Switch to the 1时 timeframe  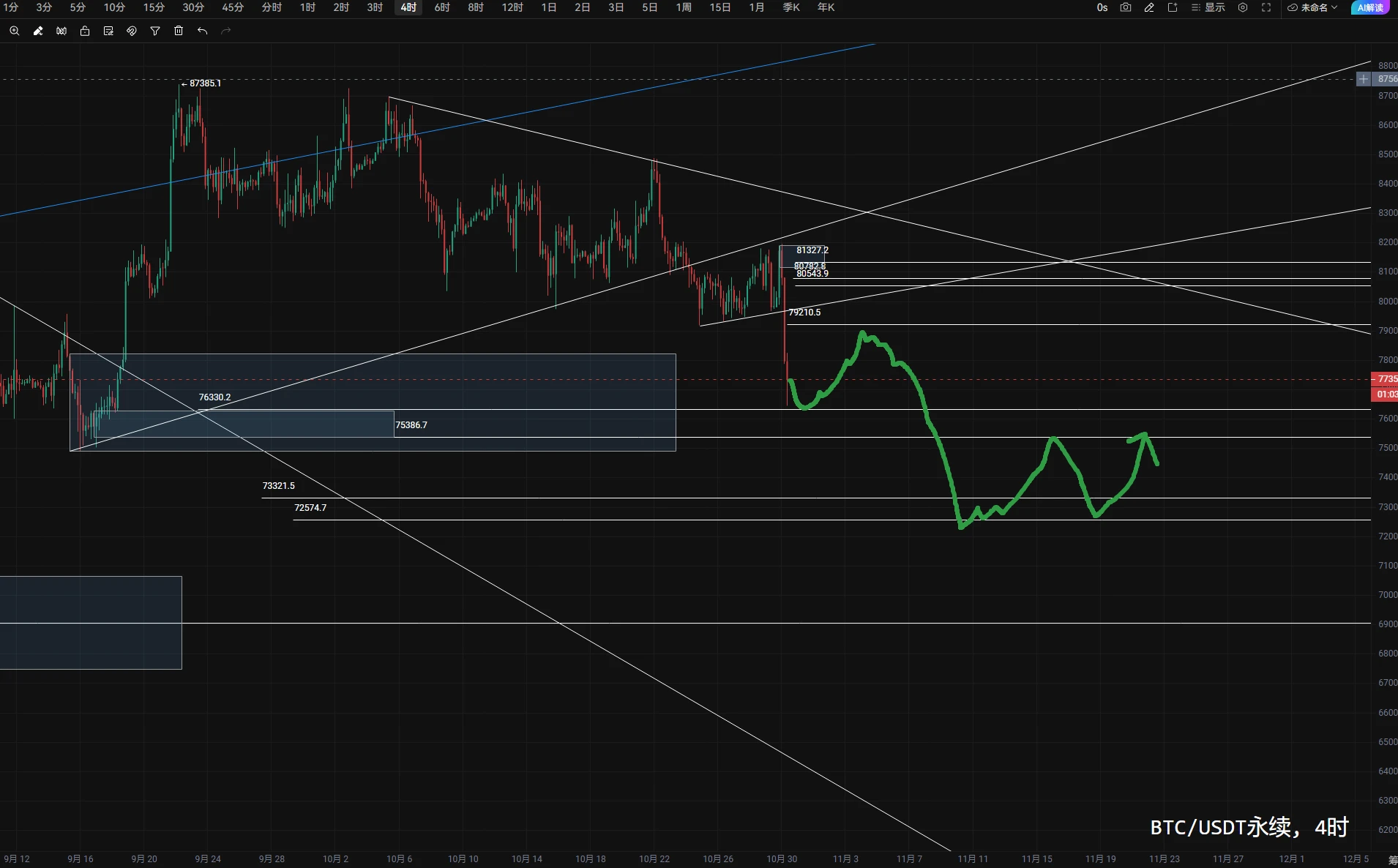(x=307, y=7)
